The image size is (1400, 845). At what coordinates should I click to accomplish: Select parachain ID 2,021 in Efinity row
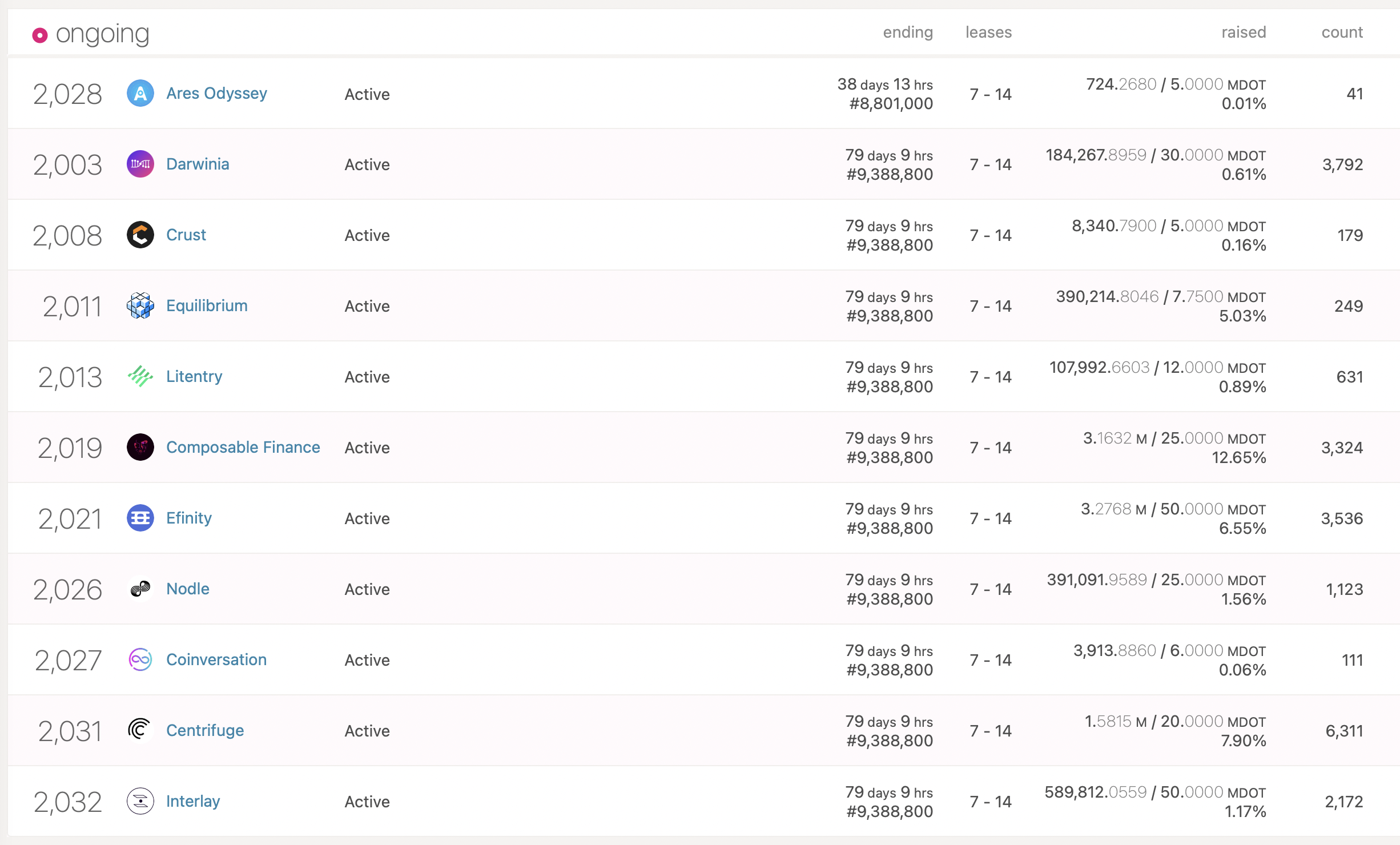pos(70,519)
